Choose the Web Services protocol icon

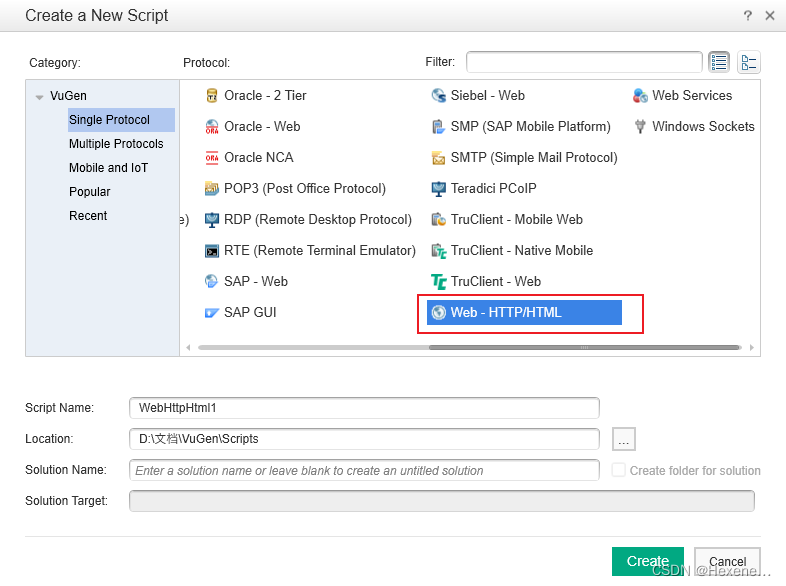640,95
